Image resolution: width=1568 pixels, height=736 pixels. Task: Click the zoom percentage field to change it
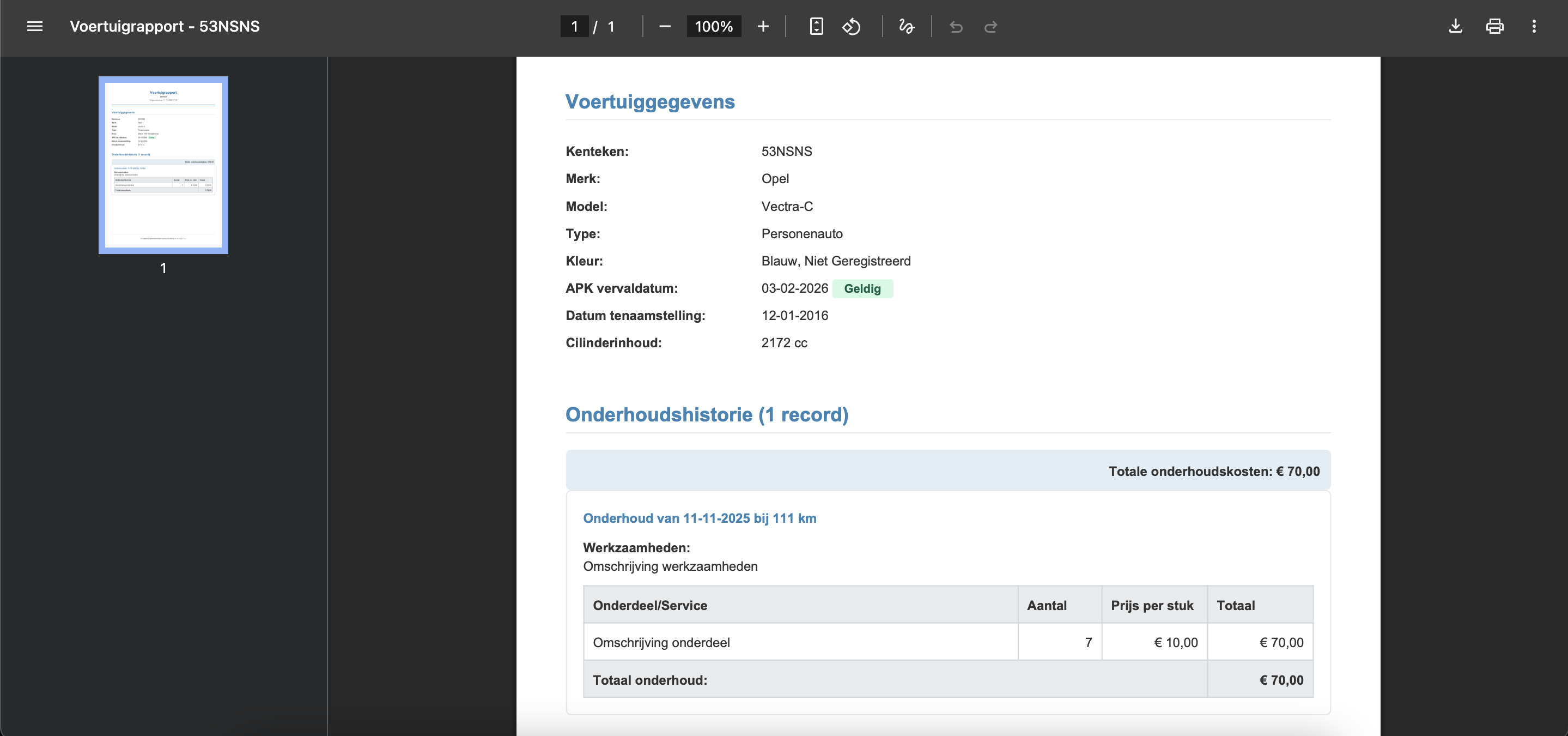pos(713,26)
